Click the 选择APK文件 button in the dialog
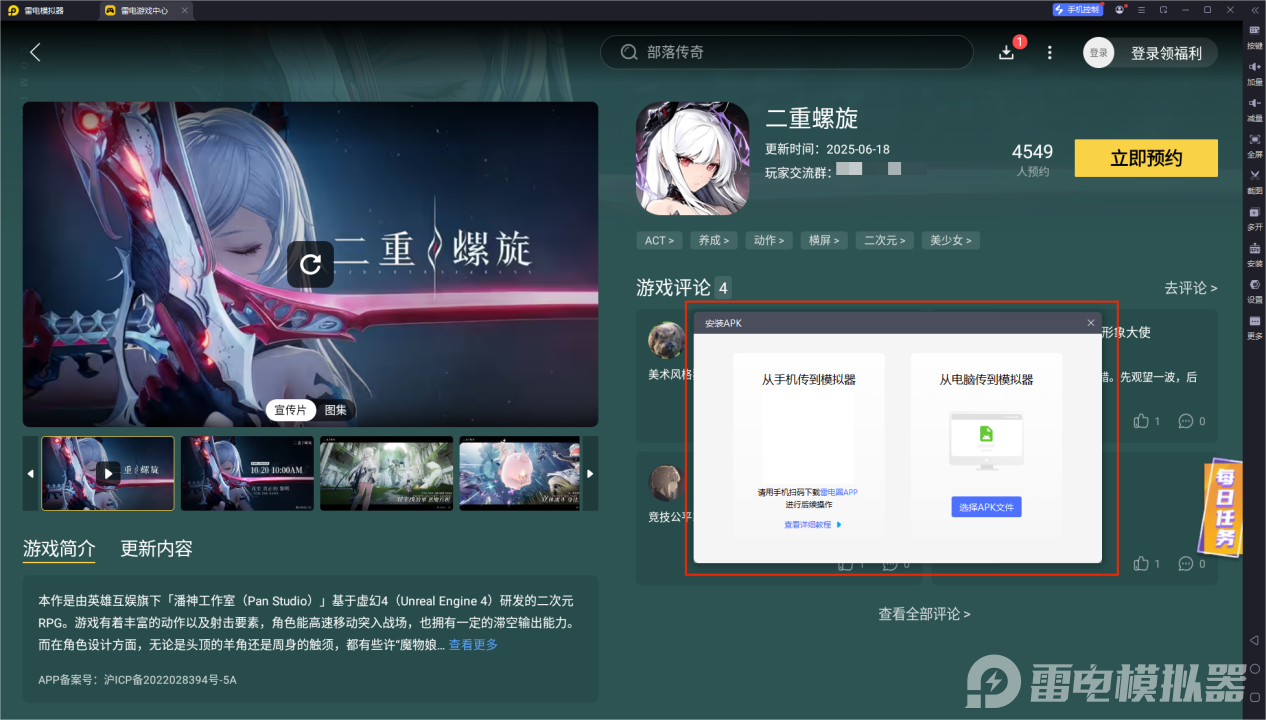1266x720 pixels. (x=986, y=507)
